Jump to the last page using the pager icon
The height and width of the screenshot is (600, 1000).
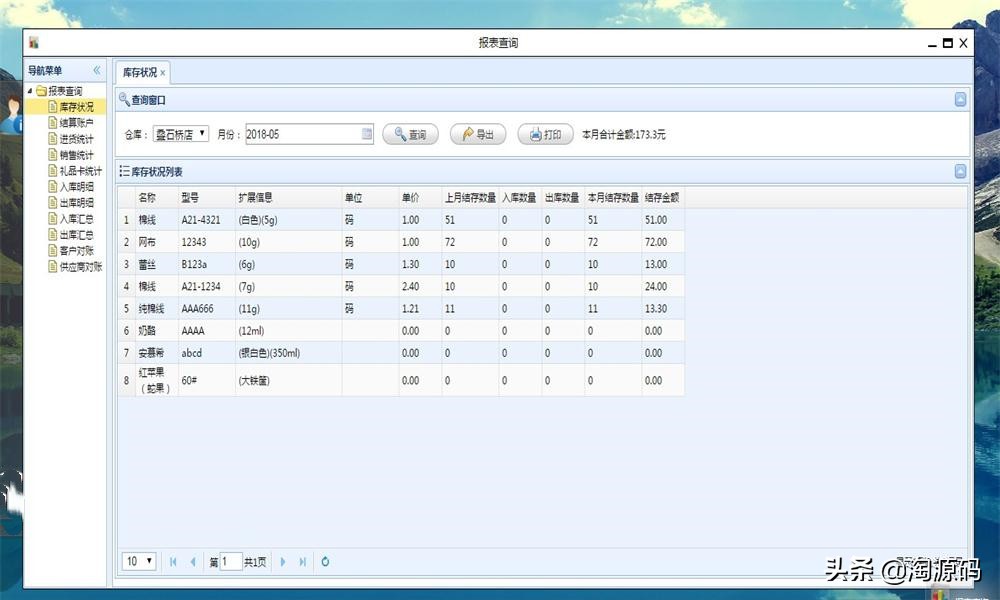pyautogui.click(x=302, y=561)
